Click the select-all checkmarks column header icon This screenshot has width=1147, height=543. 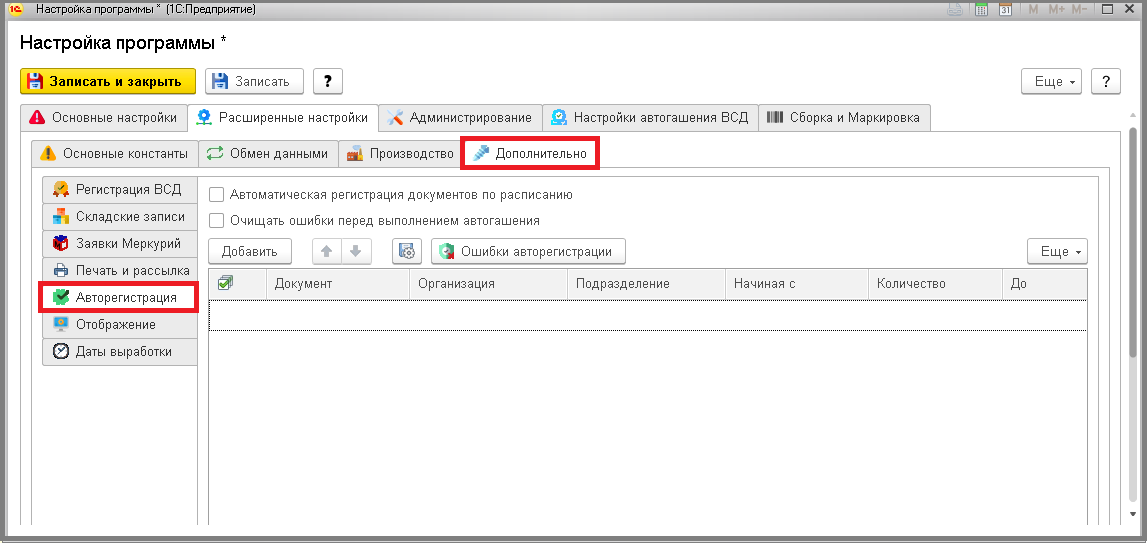coord(225,282)
